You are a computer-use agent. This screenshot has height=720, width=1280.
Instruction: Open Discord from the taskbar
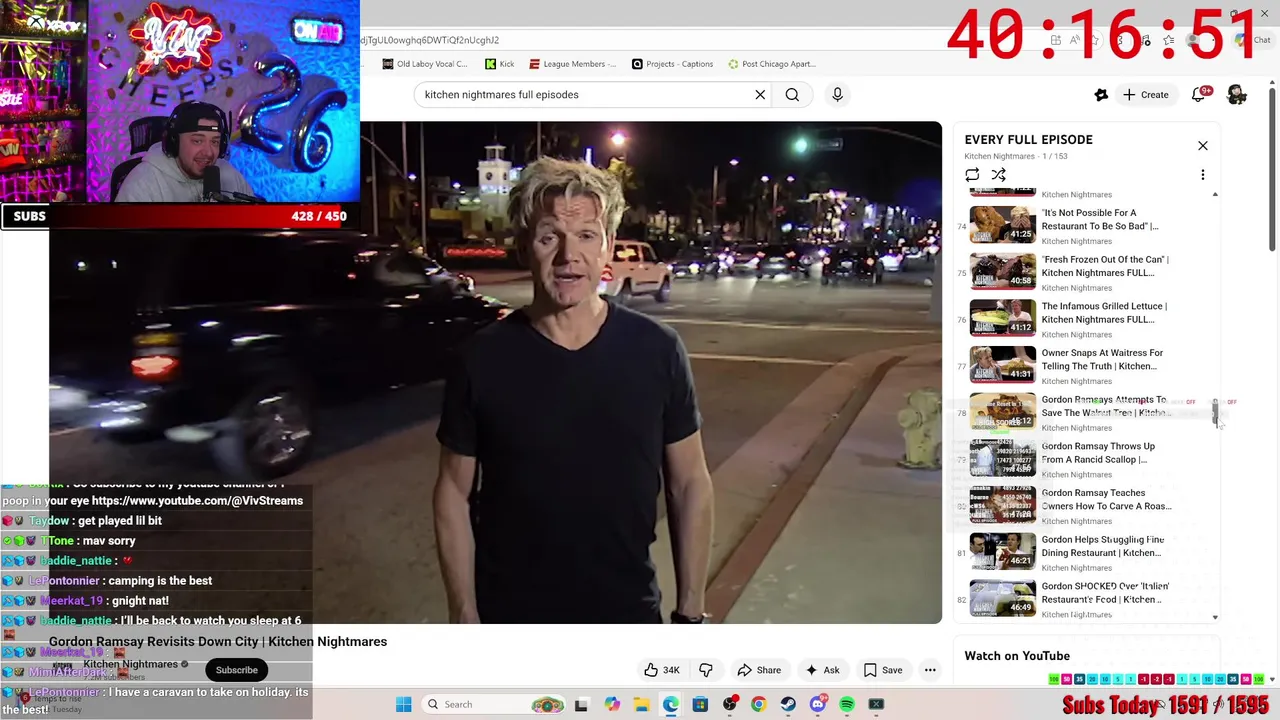point(818,704)
